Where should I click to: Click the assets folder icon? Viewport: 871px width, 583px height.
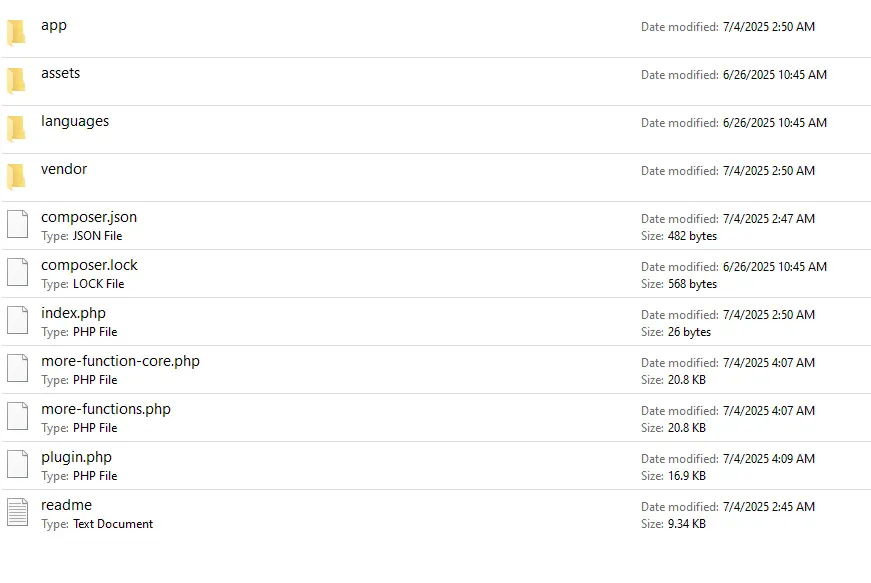[x=16, y=81]
